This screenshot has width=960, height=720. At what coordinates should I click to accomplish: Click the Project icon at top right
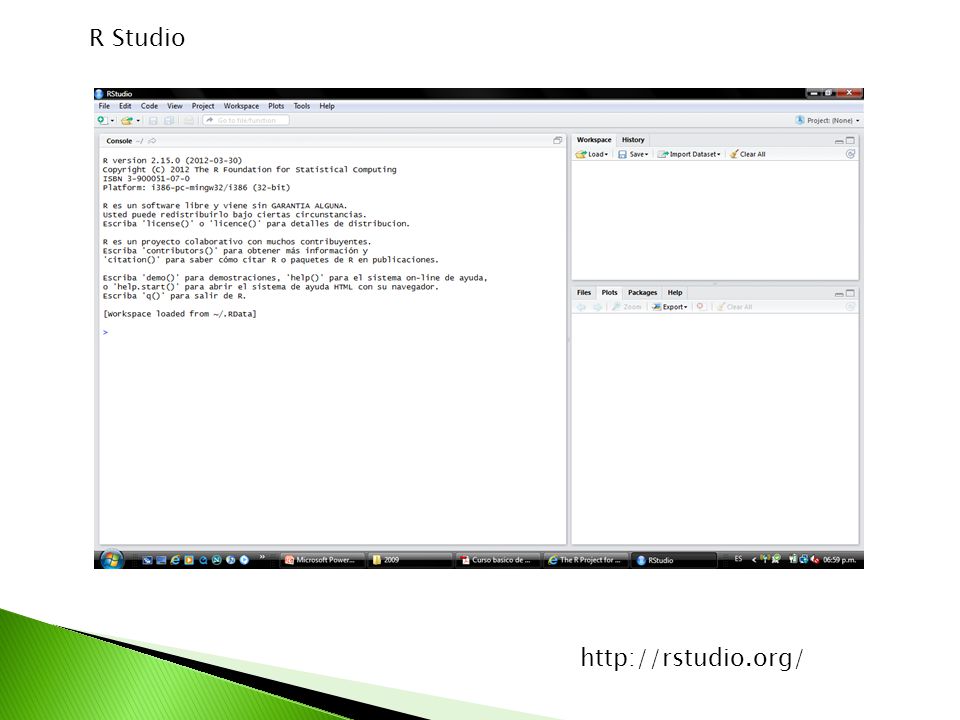click(x=800, y=120)
